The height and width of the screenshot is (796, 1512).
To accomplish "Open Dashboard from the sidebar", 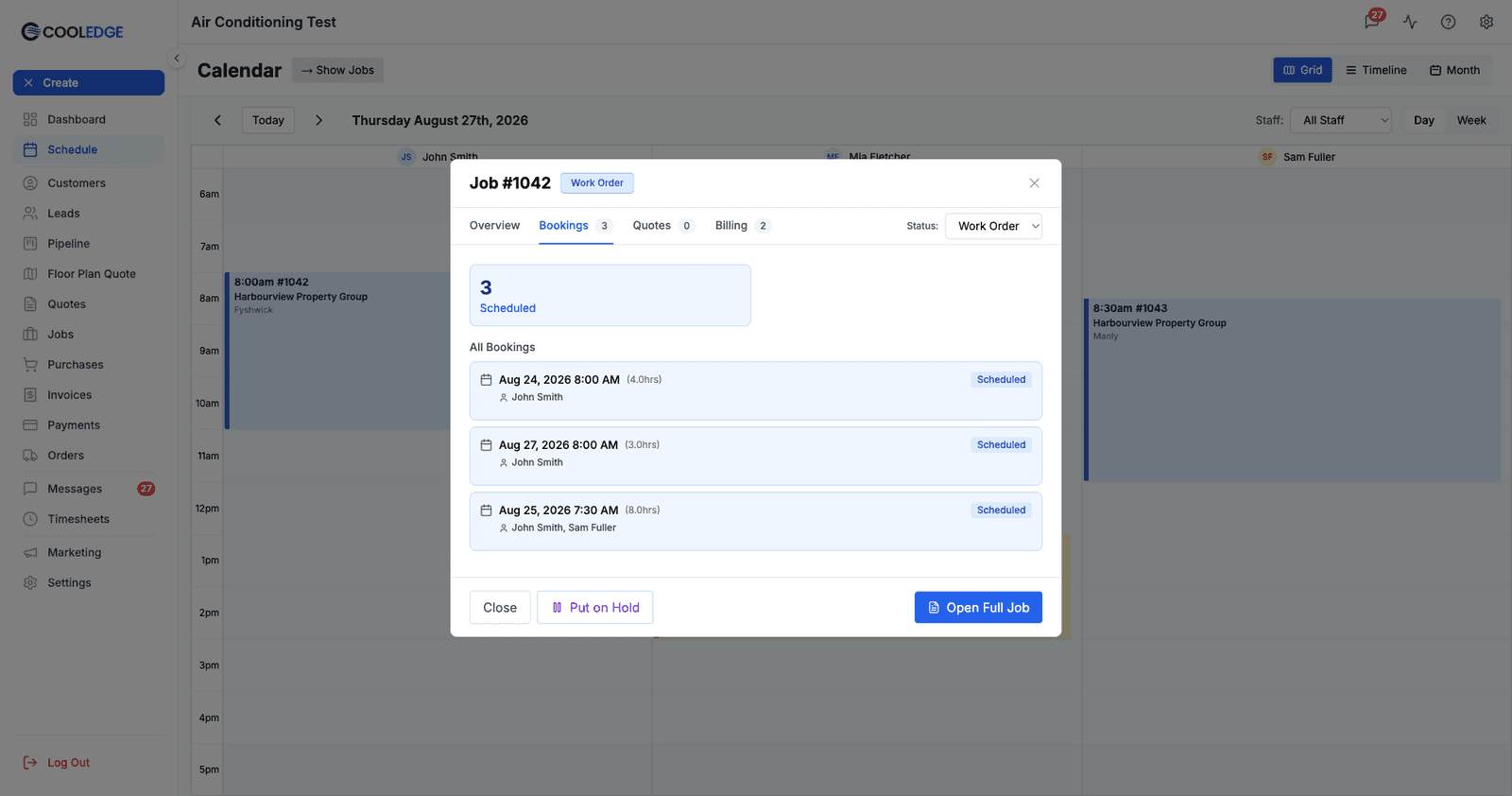I will tap(89, 119).
